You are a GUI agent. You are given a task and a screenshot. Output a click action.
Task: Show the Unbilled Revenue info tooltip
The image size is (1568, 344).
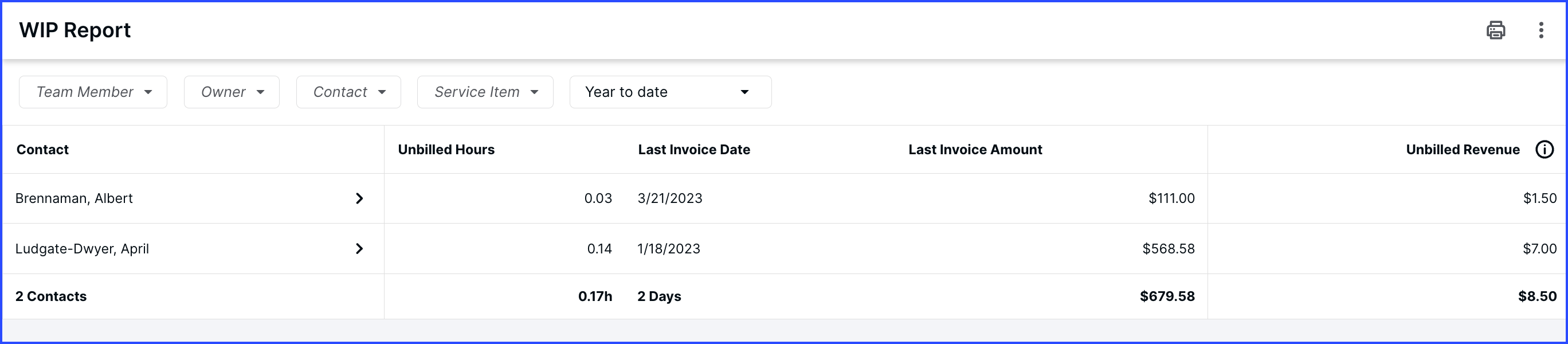[x=1545, y=149]
